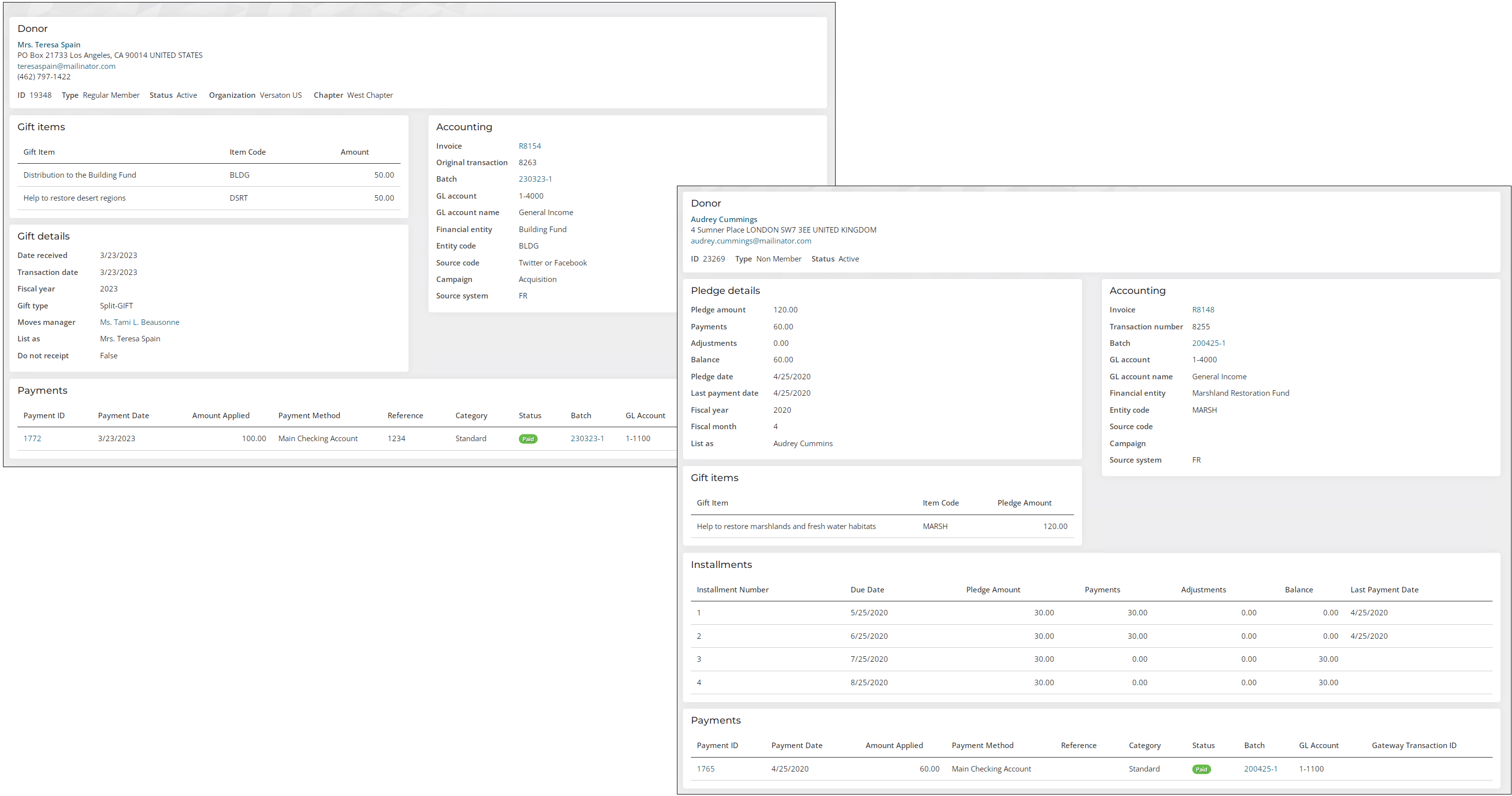This screenshot has height=796, width=1512.
Task: Click installment due date 6/25/2020
Action: point(868,636)
